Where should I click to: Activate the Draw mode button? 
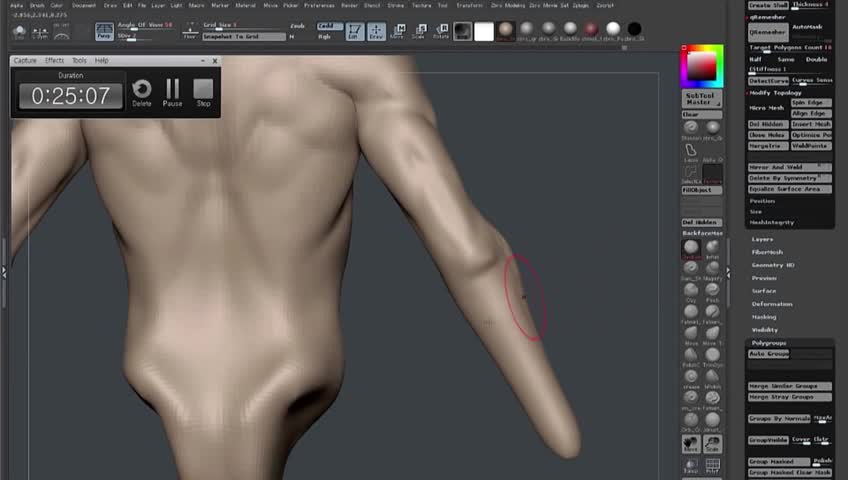pyautogui.click(x=376, y=31)
